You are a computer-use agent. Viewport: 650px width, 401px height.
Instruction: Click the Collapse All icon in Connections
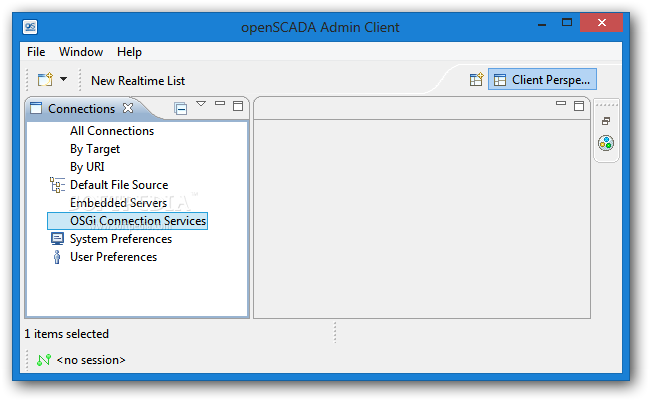pos(180,109)
